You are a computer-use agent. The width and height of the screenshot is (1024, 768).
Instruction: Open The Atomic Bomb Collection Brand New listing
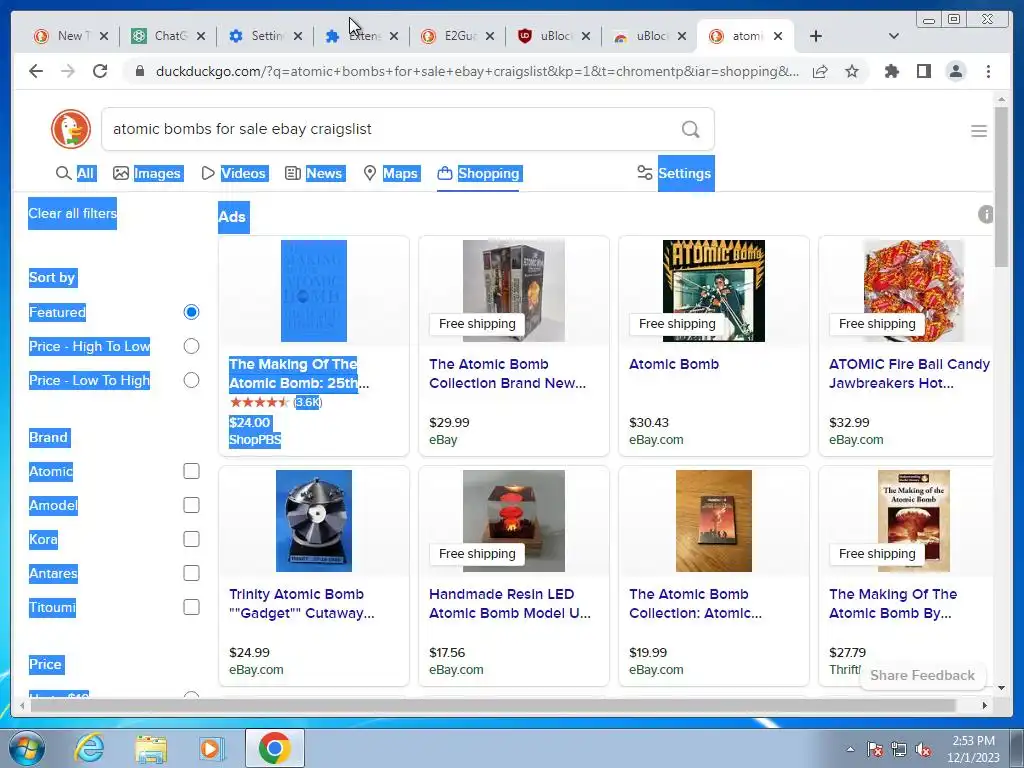tap(507, 374)
